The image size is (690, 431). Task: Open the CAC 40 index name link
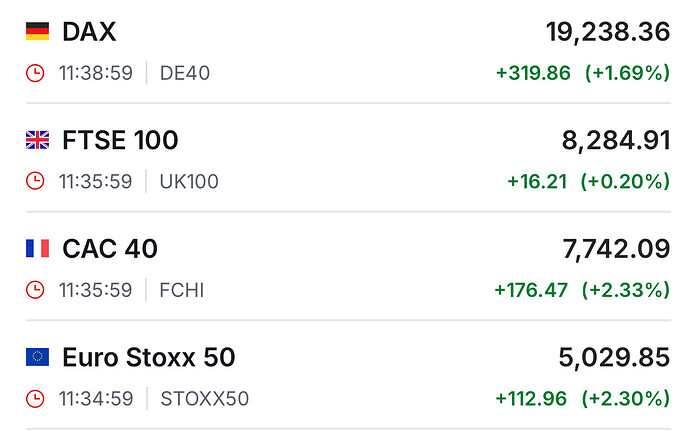(109, 248)
